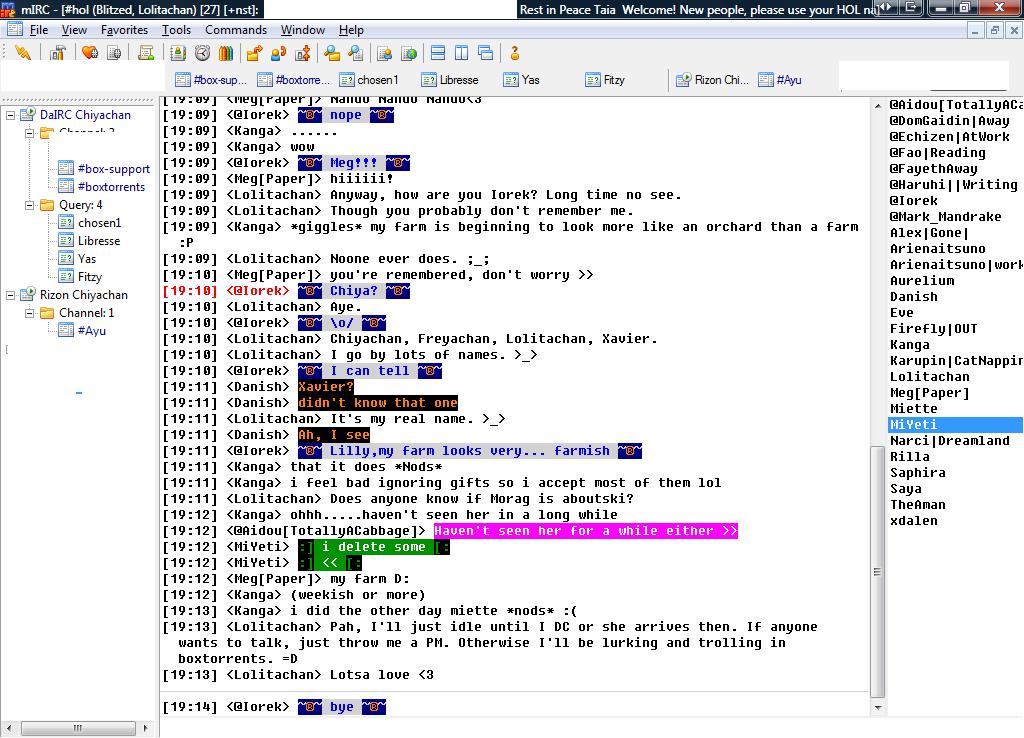Open the Favorites menu in menu bar
Viewport: 1024px width, 738px height.
pos(124,30)
